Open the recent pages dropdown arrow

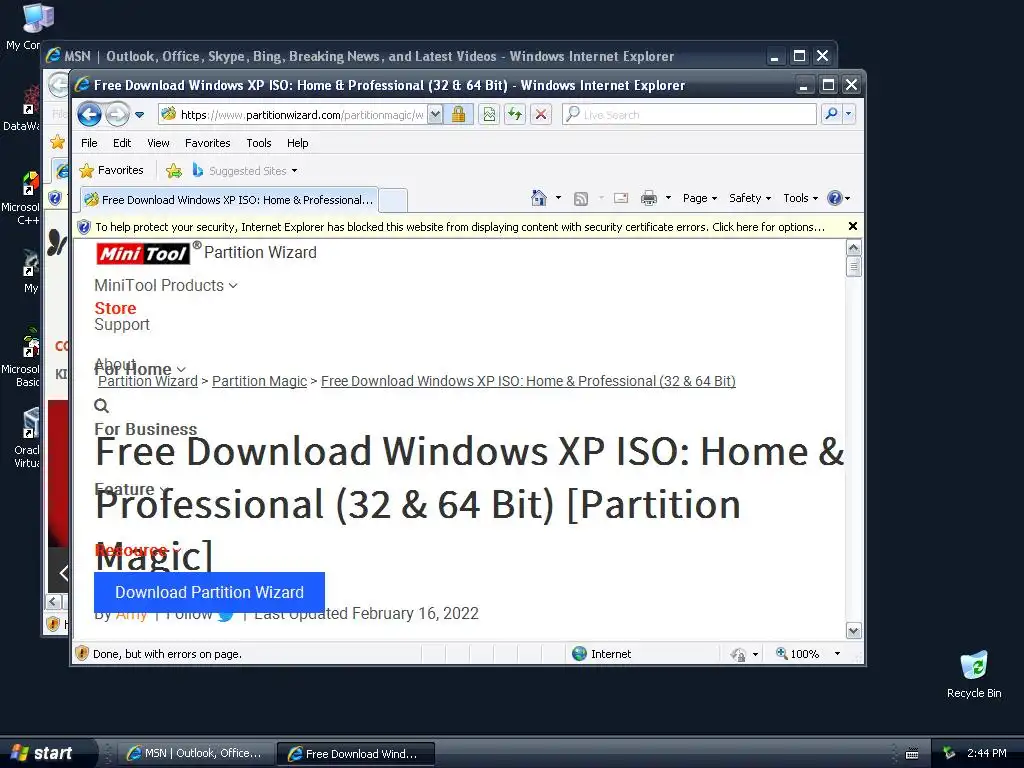(x=139, y=115)
